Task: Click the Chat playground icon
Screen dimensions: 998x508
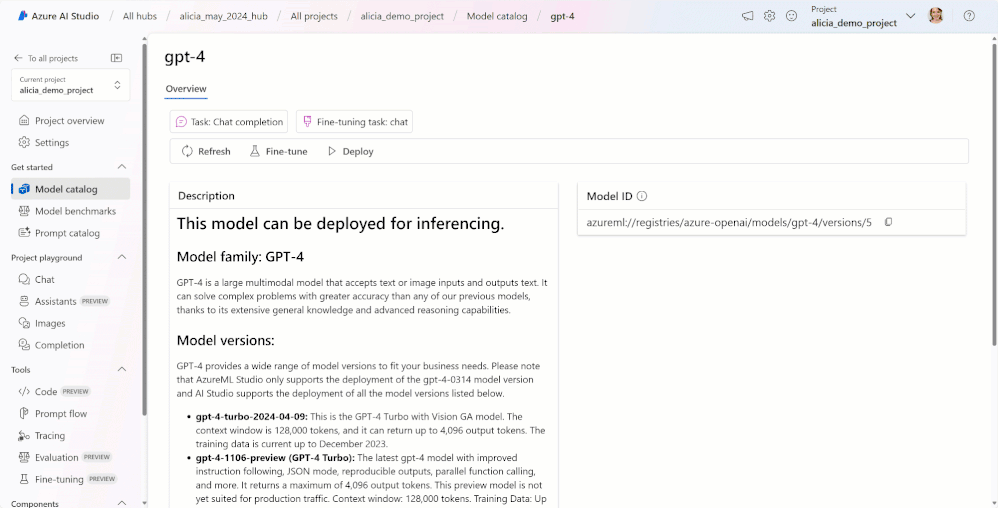Action: click(x=24, y=279)
